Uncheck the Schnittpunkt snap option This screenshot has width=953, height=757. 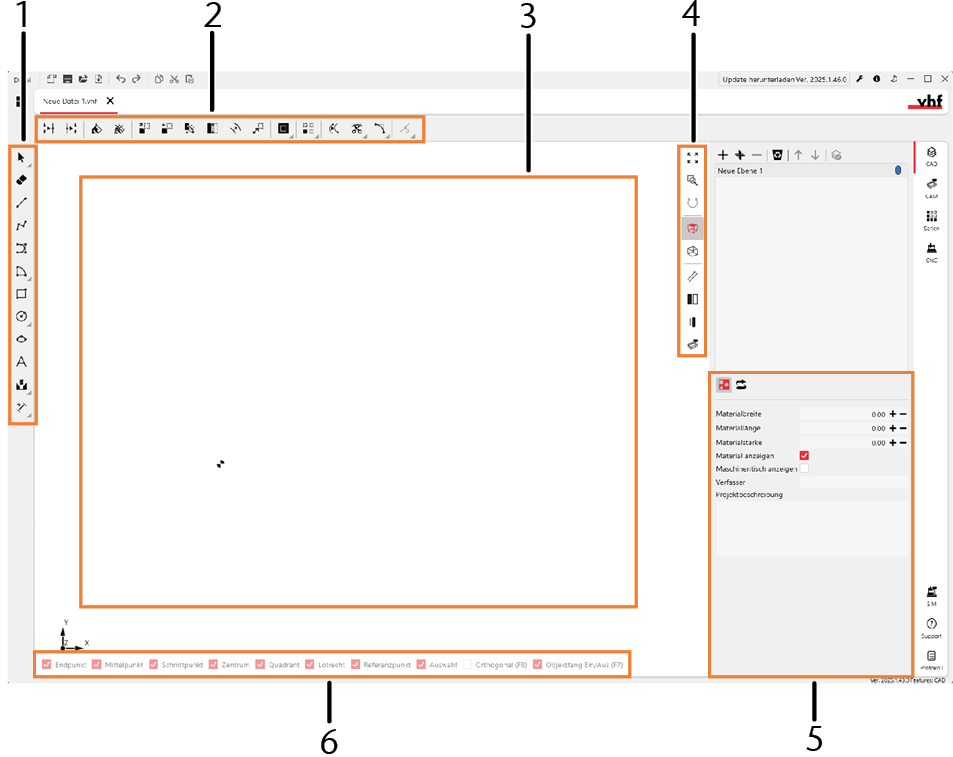click(x=154, y=665)
